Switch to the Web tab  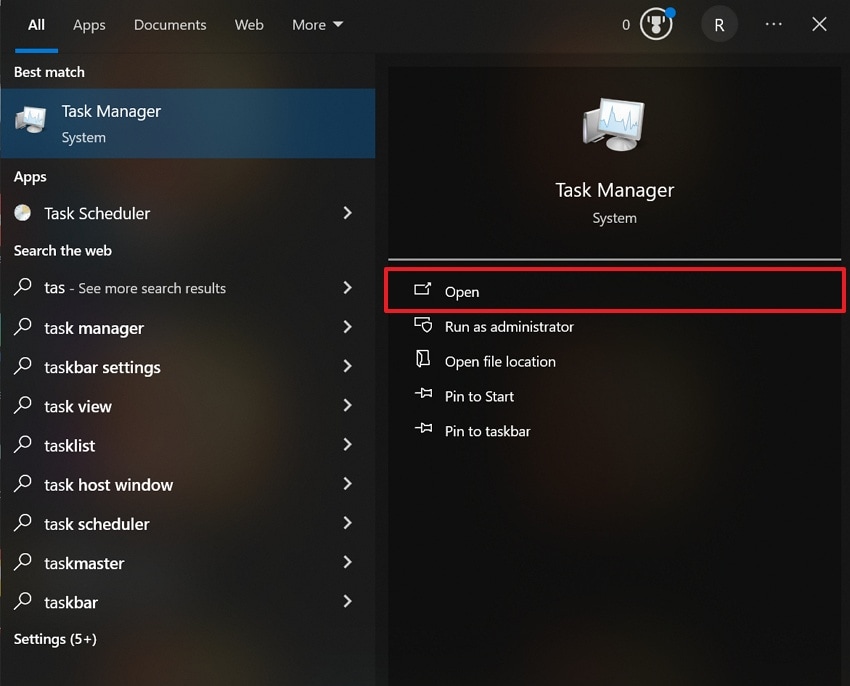(x=249, y=24)
